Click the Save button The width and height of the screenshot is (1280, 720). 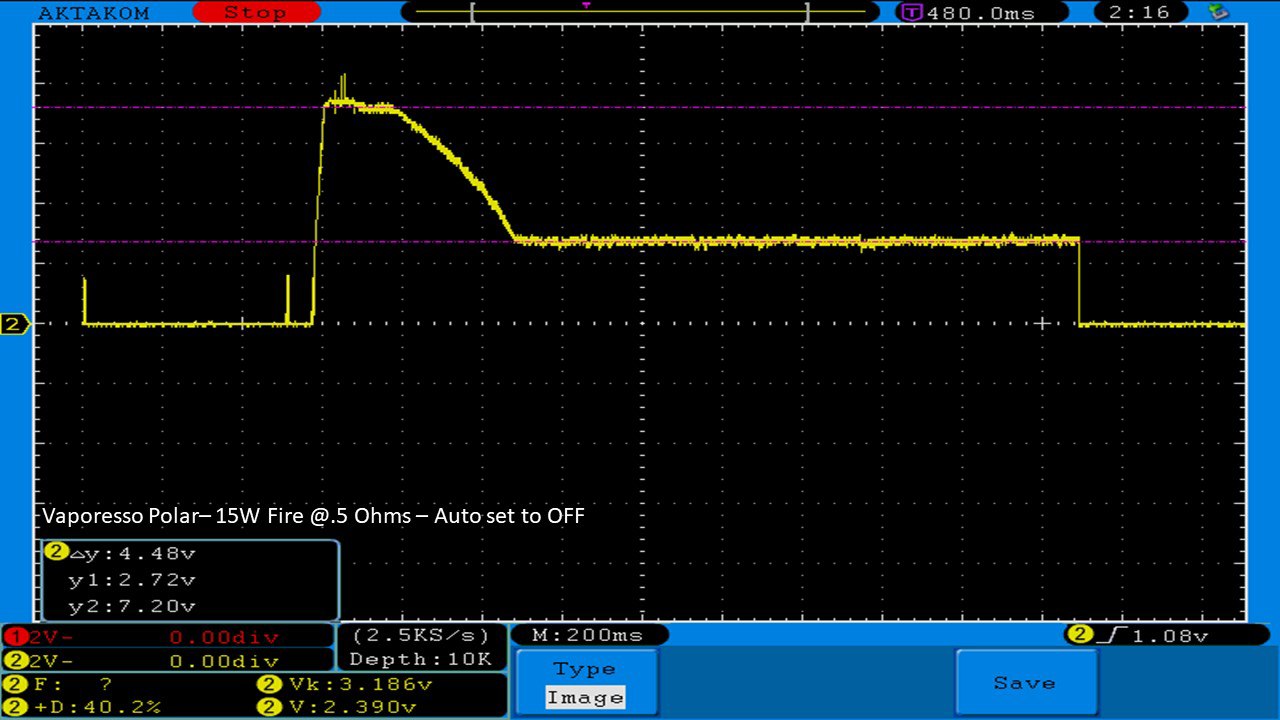(x=1025, y=683)
